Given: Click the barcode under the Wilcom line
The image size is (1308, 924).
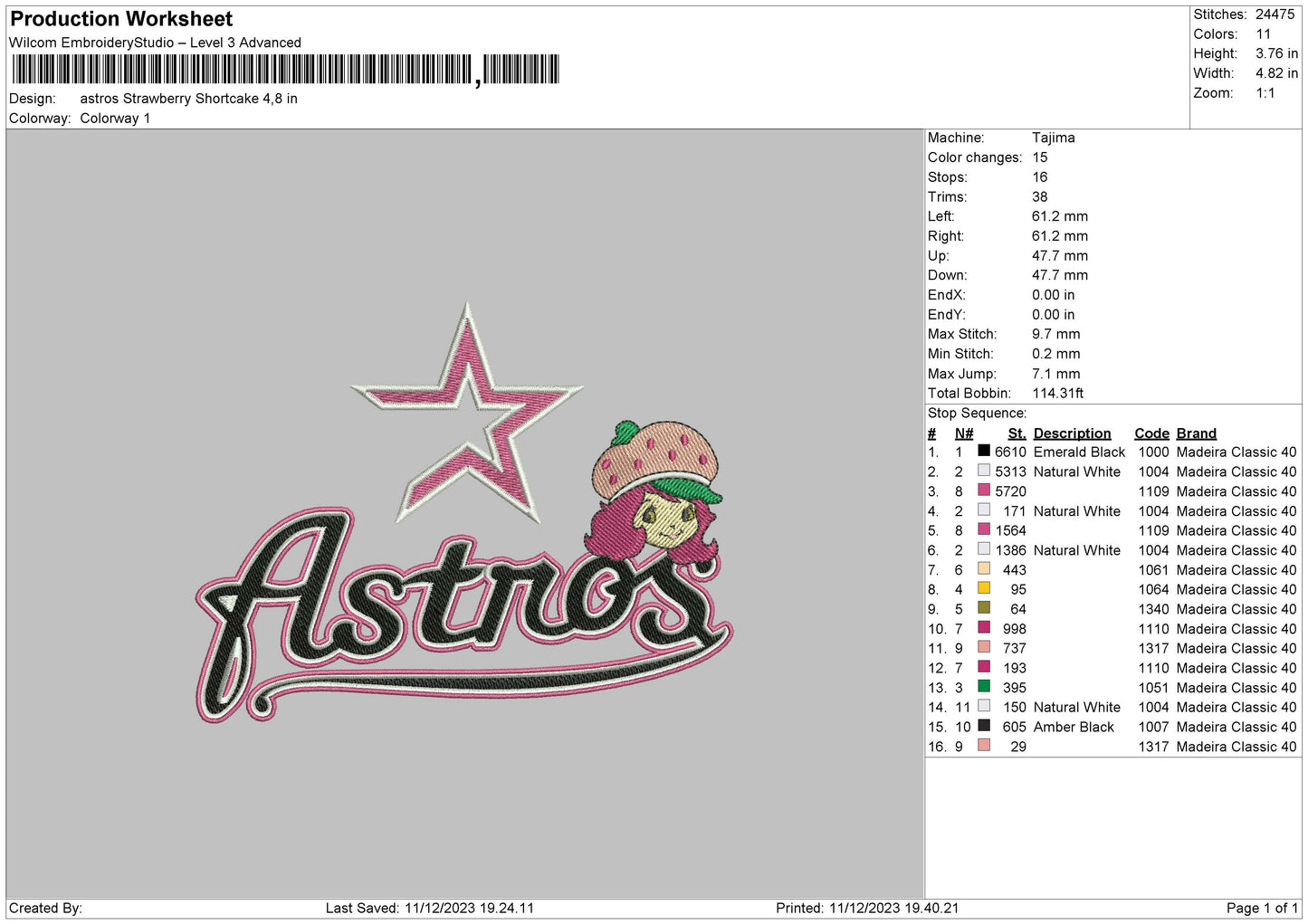Looking at the screenshot, I should pyautogui.click(x=285, y=70).
